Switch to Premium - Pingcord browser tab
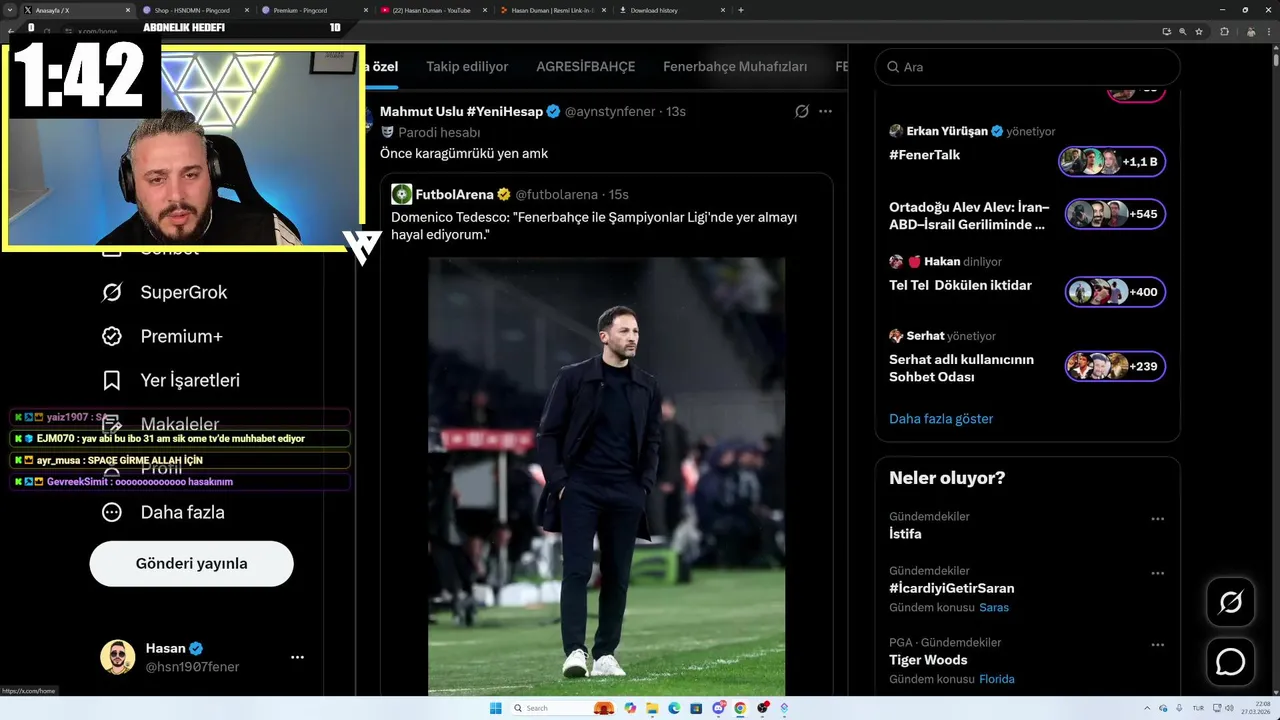Image resolution: width=1280 pixels, height=720 pixels. click(314, 10)
